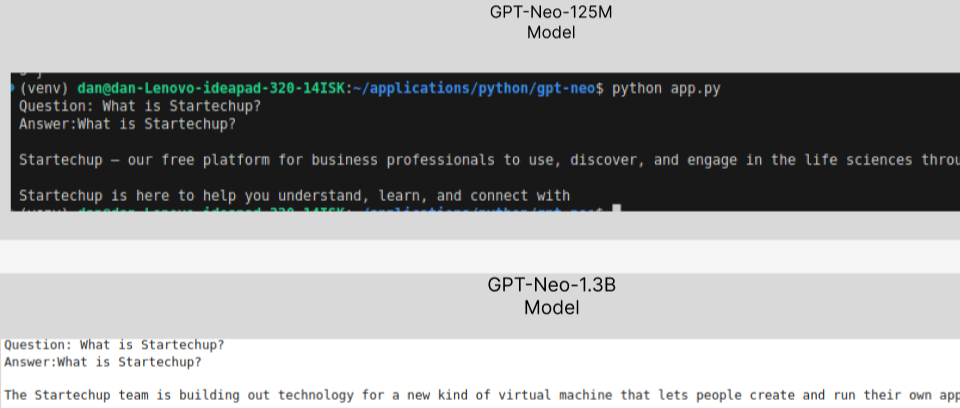The height and width of the screenshot is (408, 960).
Task: Click the line "Startechup is here to help you"
Action: pyautogui.click(x=294, y=196)
